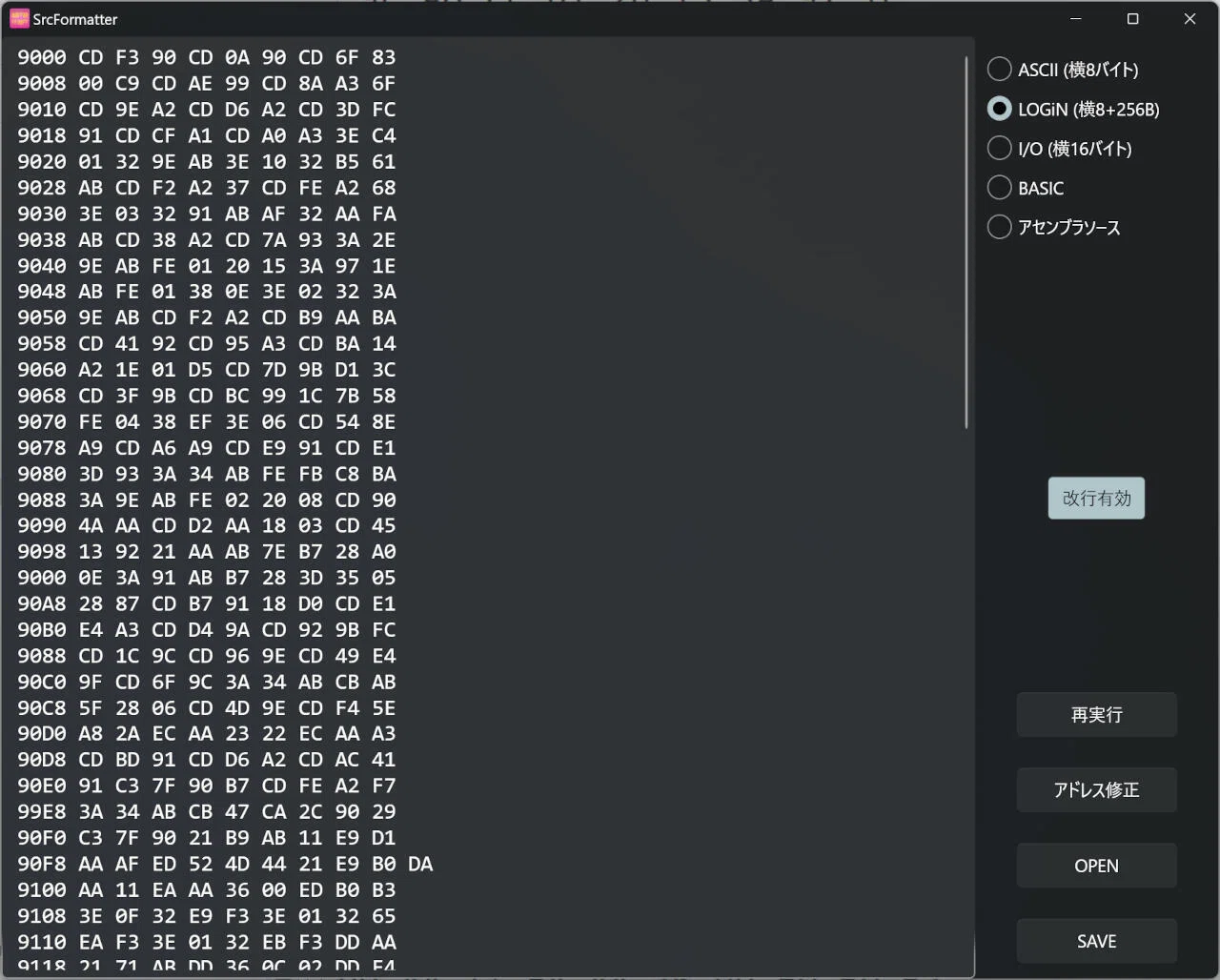Click the vertical scrollbar of the hex view
This screenshot has width=1220, height=980.
966,243
